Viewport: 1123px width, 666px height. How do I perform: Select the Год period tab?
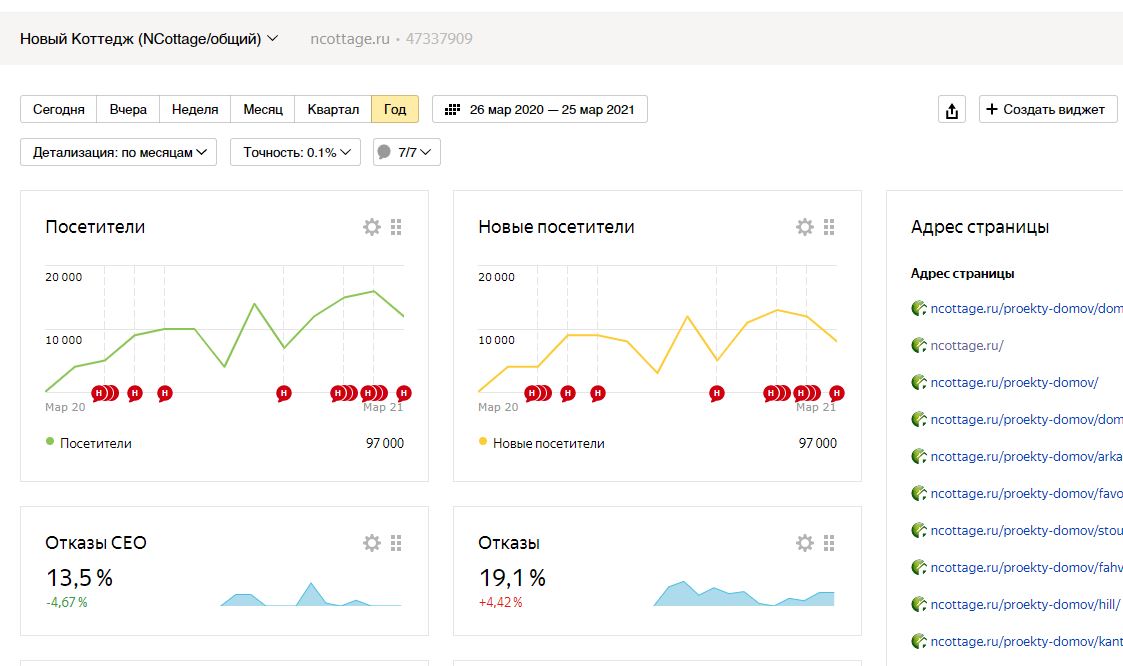395,110
